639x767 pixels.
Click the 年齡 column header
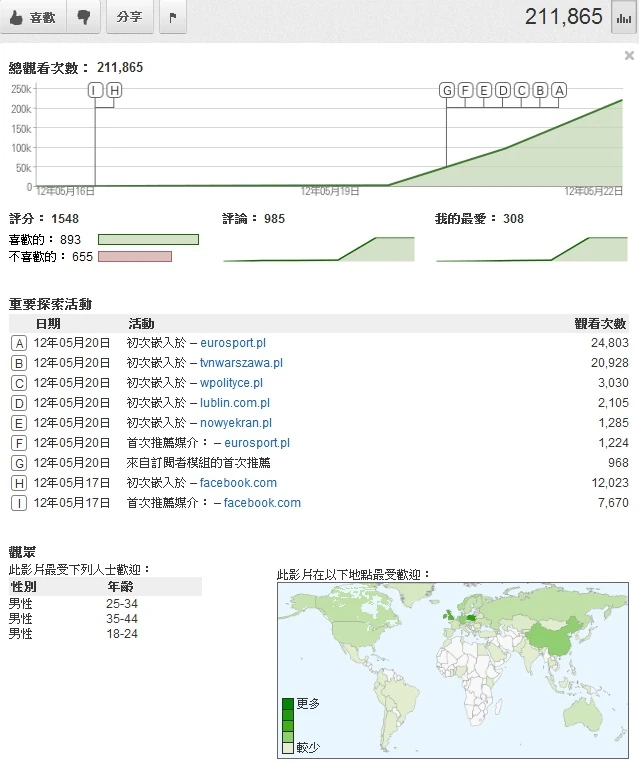click(x=120, y=587)
